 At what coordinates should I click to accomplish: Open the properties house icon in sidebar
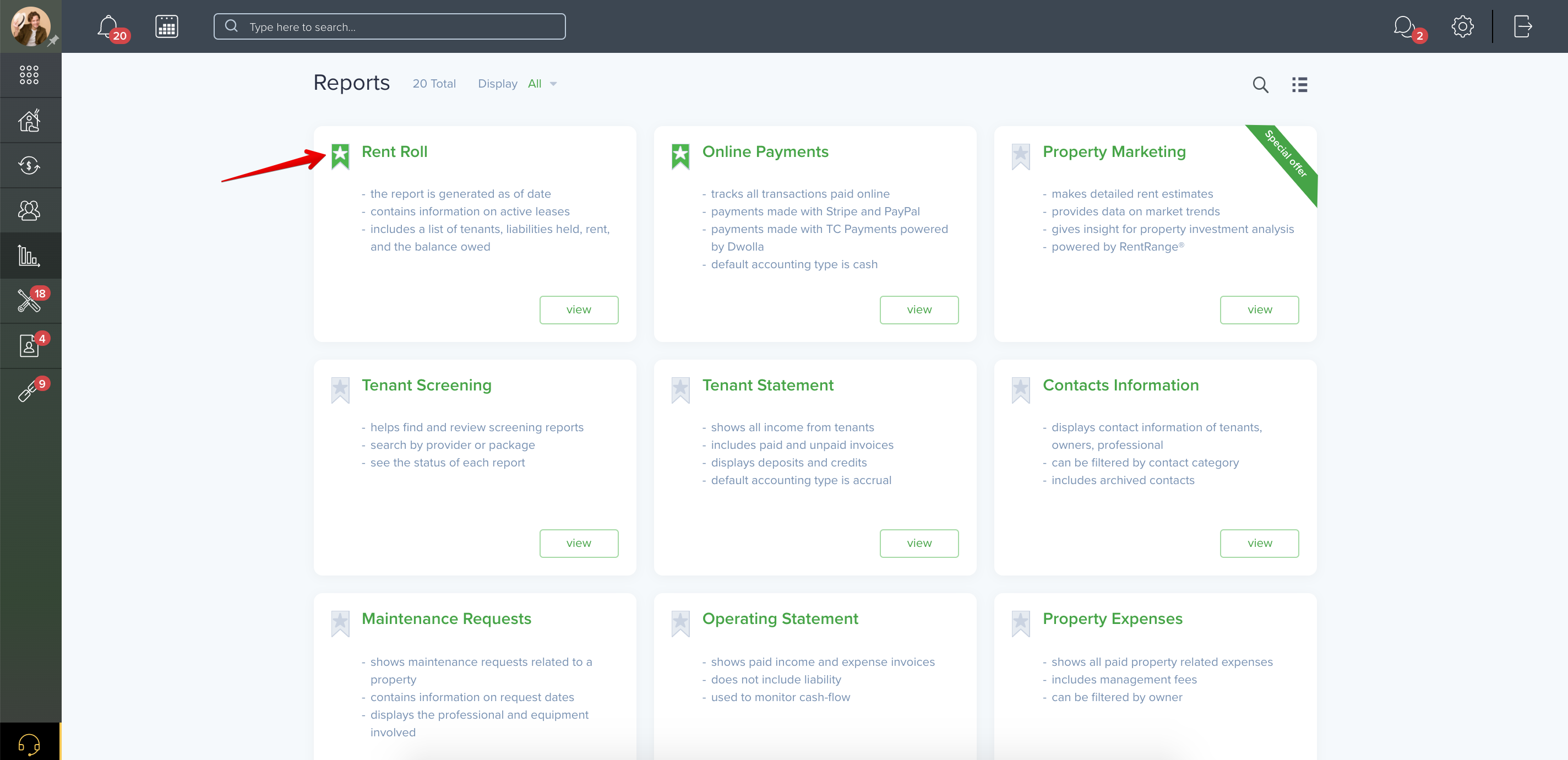29,120
